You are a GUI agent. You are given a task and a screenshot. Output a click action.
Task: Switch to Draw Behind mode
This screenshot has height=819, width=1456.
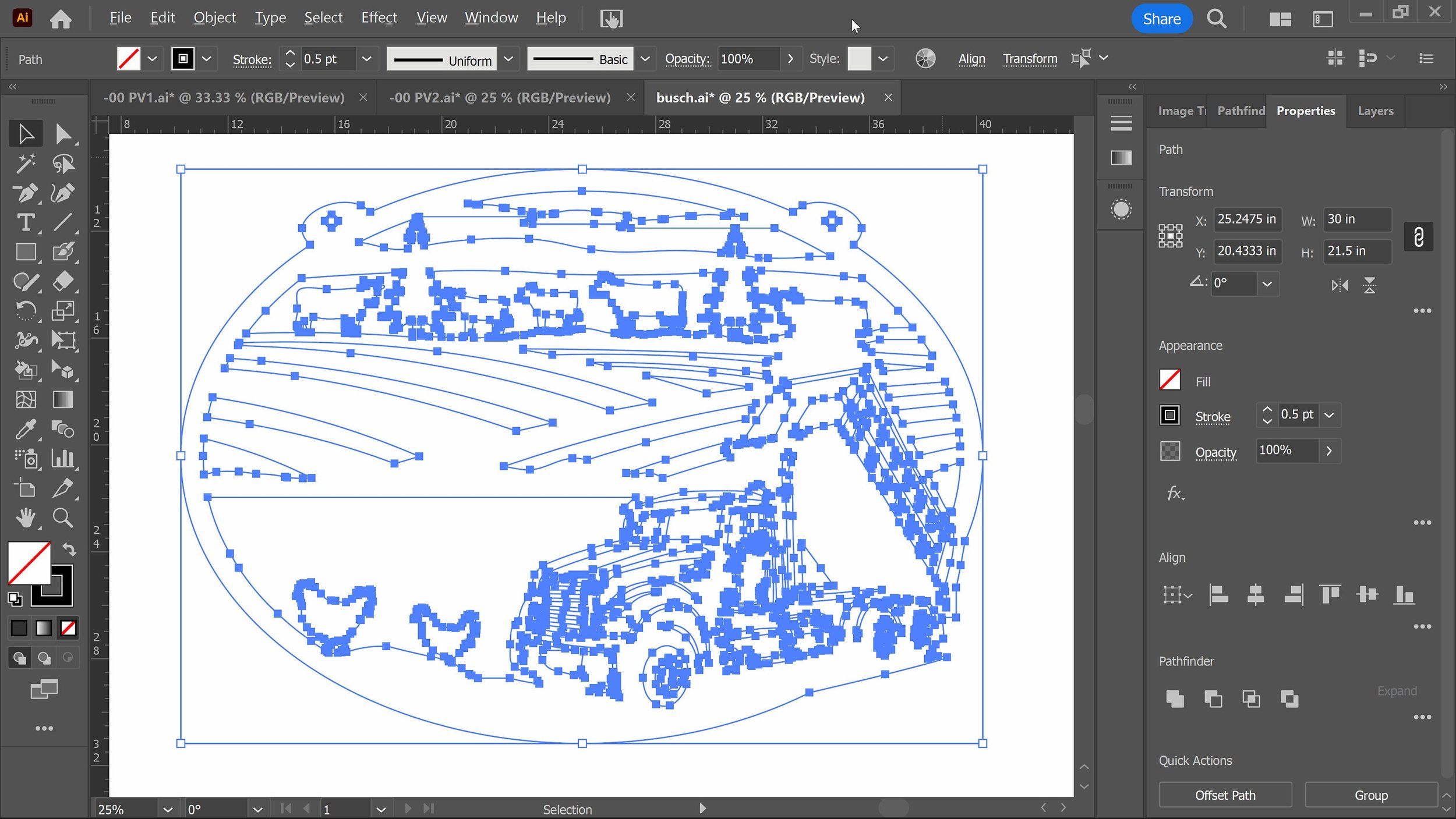click(x=44, y=658)
